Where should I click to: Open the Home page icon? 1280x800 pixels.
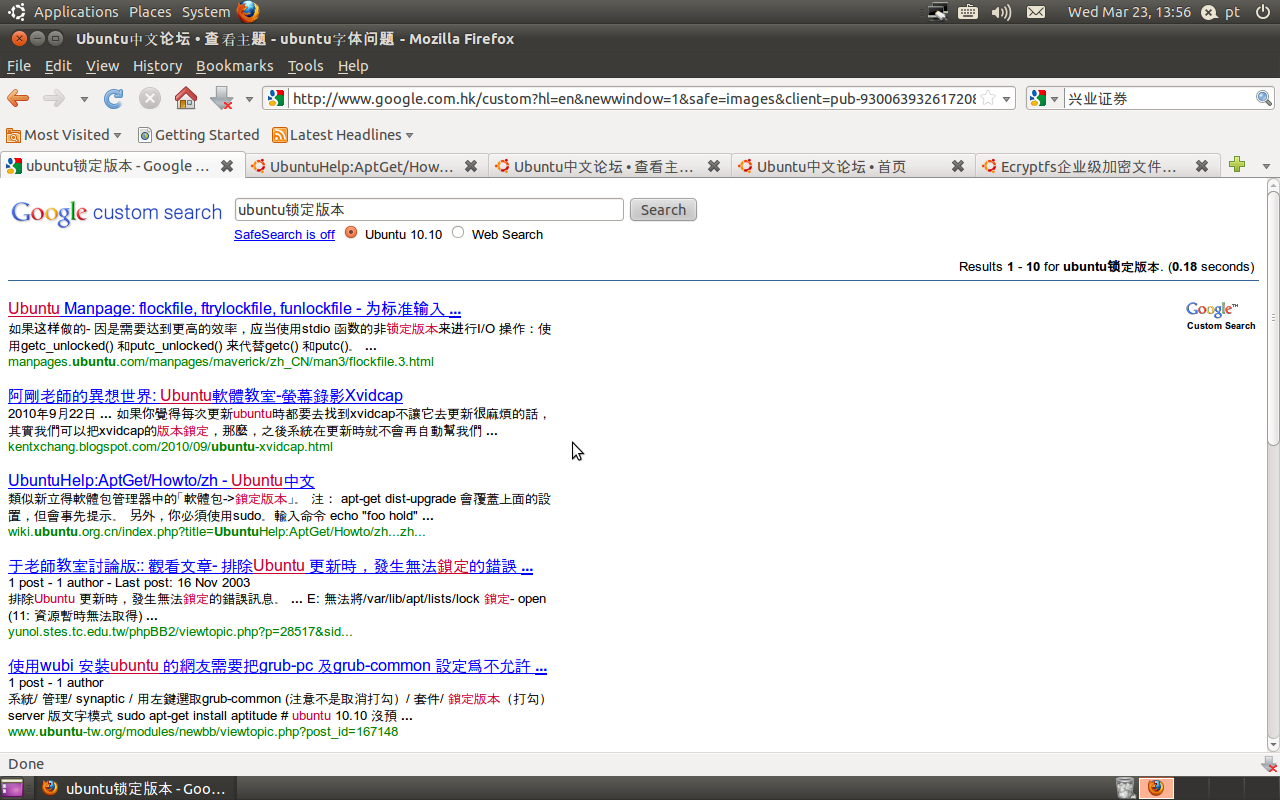click(186, 98)
